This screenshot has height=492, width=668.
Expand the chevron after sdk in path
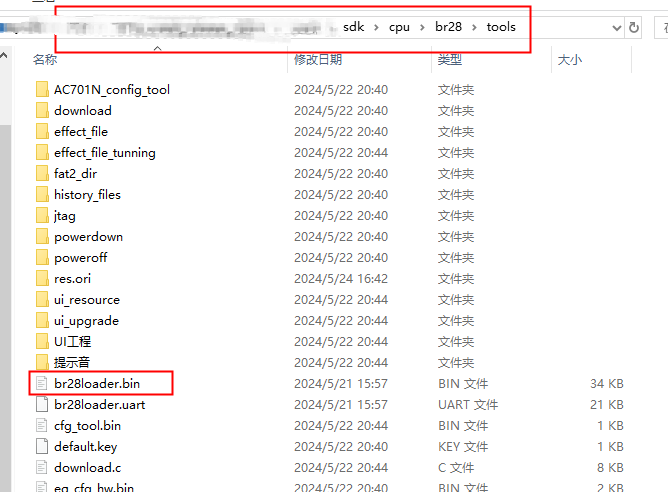pyautogui.click(x=376, y=27)
